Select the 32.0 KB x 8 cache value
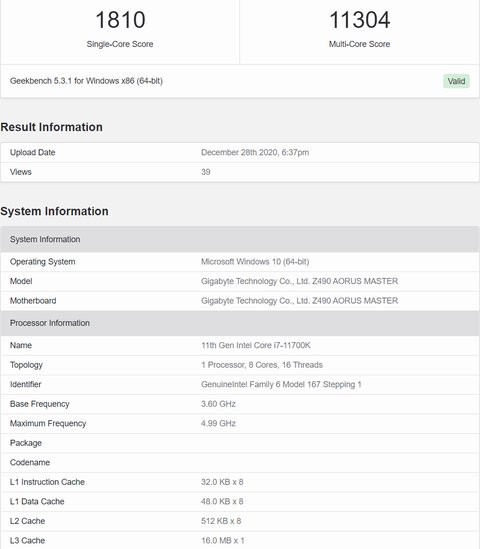Image resolution: width=480 pixels, height=549 pixels. (x=222, y=482)
